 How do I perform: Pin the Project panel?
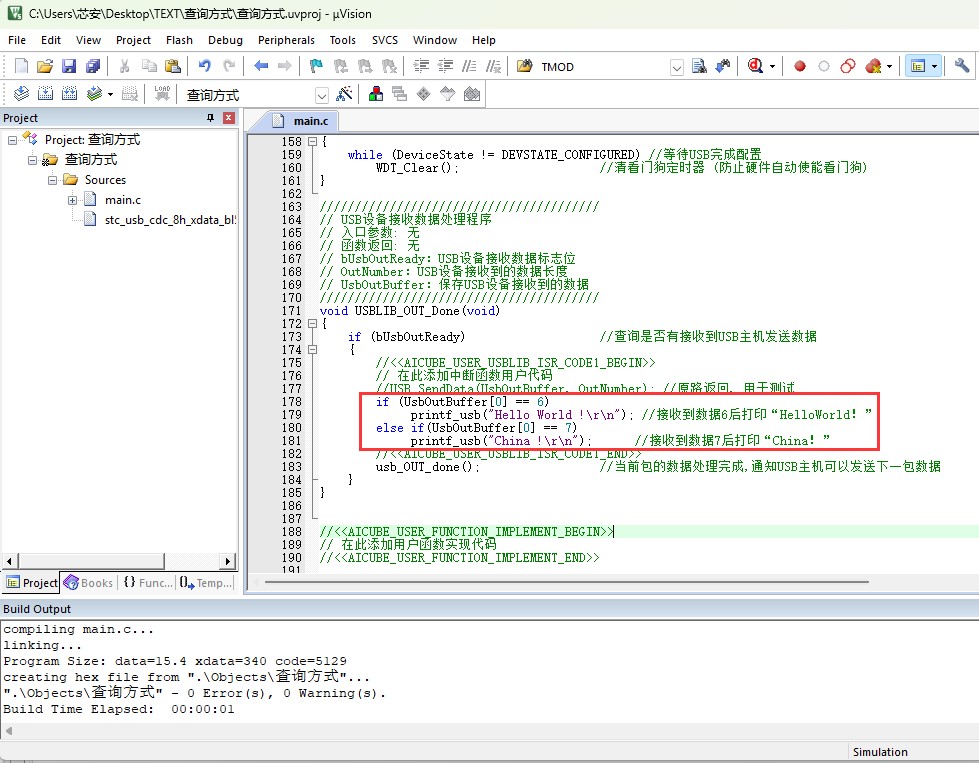point(210,117)
